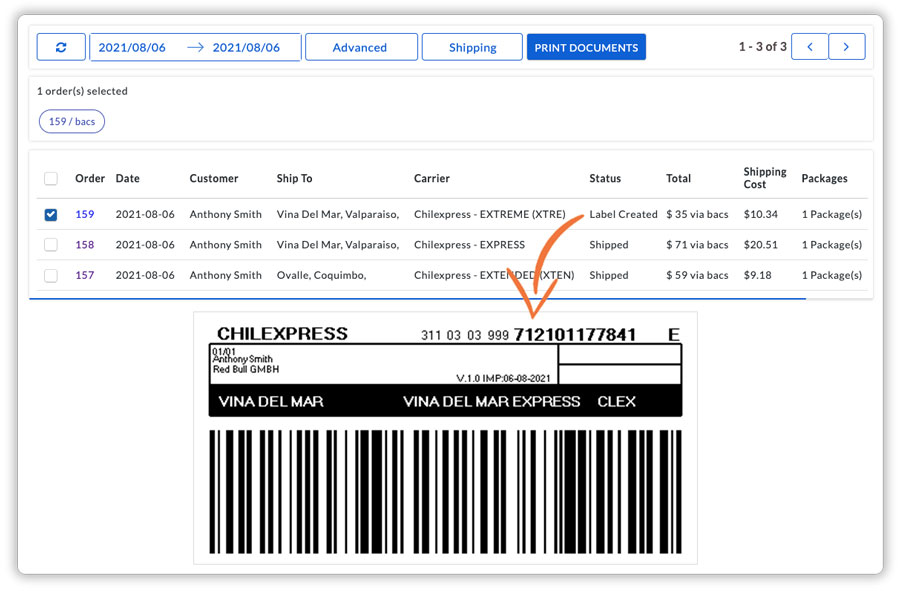
Task: Click tracking number 712101177841 on the label
Action: pyautogui.click(x=575, y=334)
